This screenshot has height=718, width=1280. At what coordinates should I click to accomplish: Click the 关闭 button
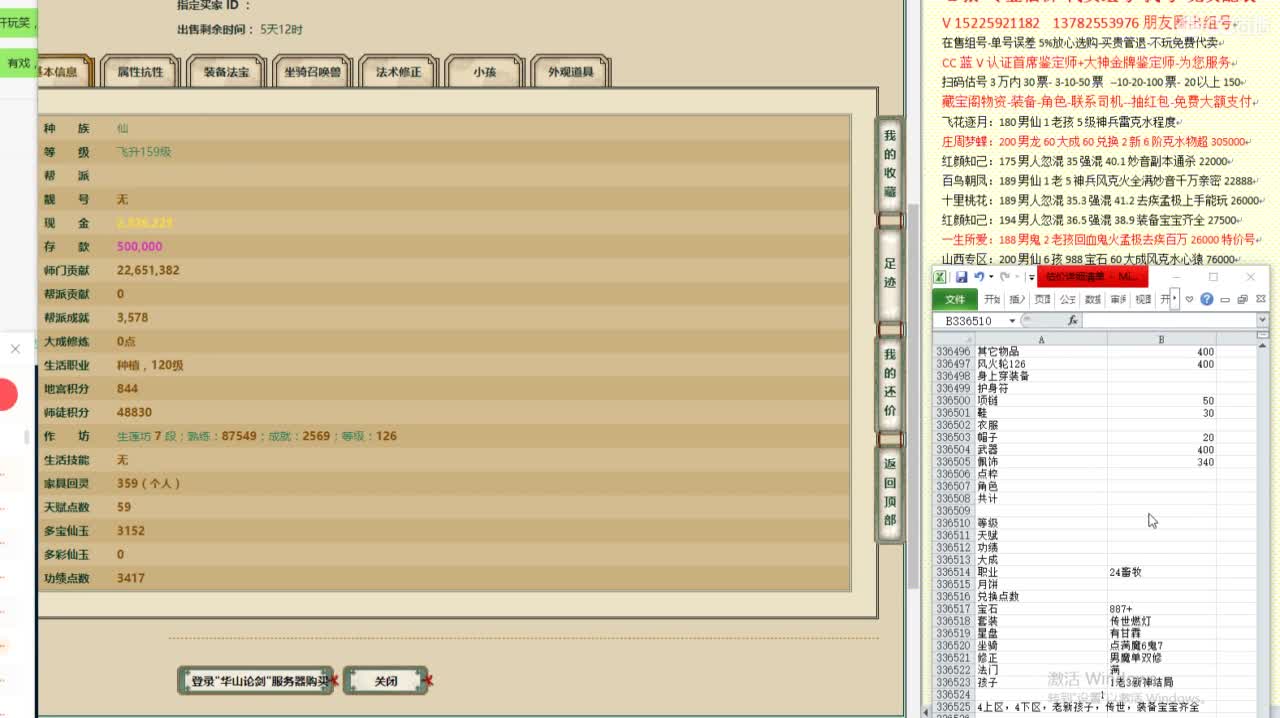385,681
